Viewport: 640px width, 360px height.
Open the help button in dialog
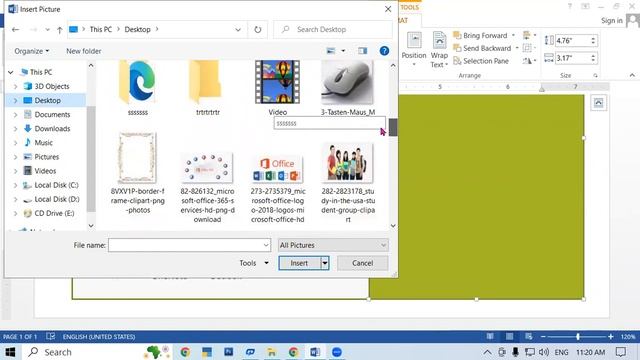coord(384,51)
